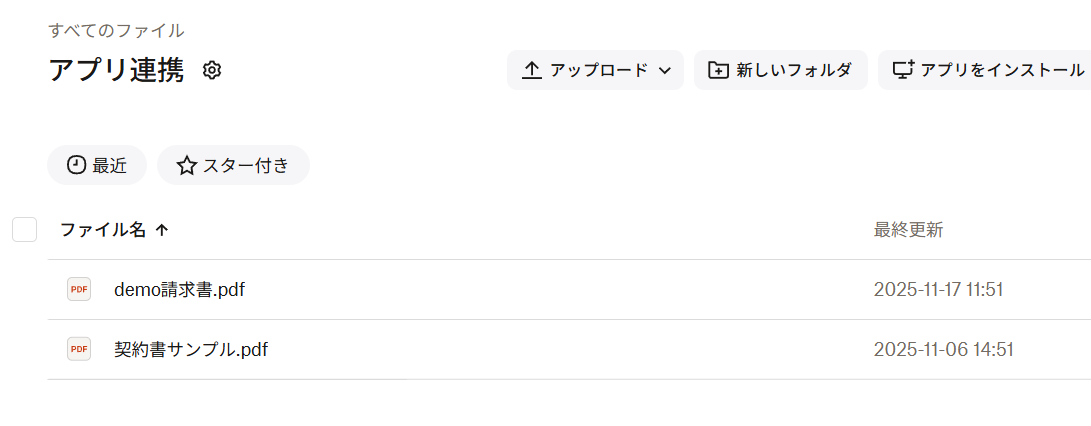Viewport: 1091px width, 426px height.
Task: Click PDF icon of demo請求書.pdf
Action: point(79,289)
